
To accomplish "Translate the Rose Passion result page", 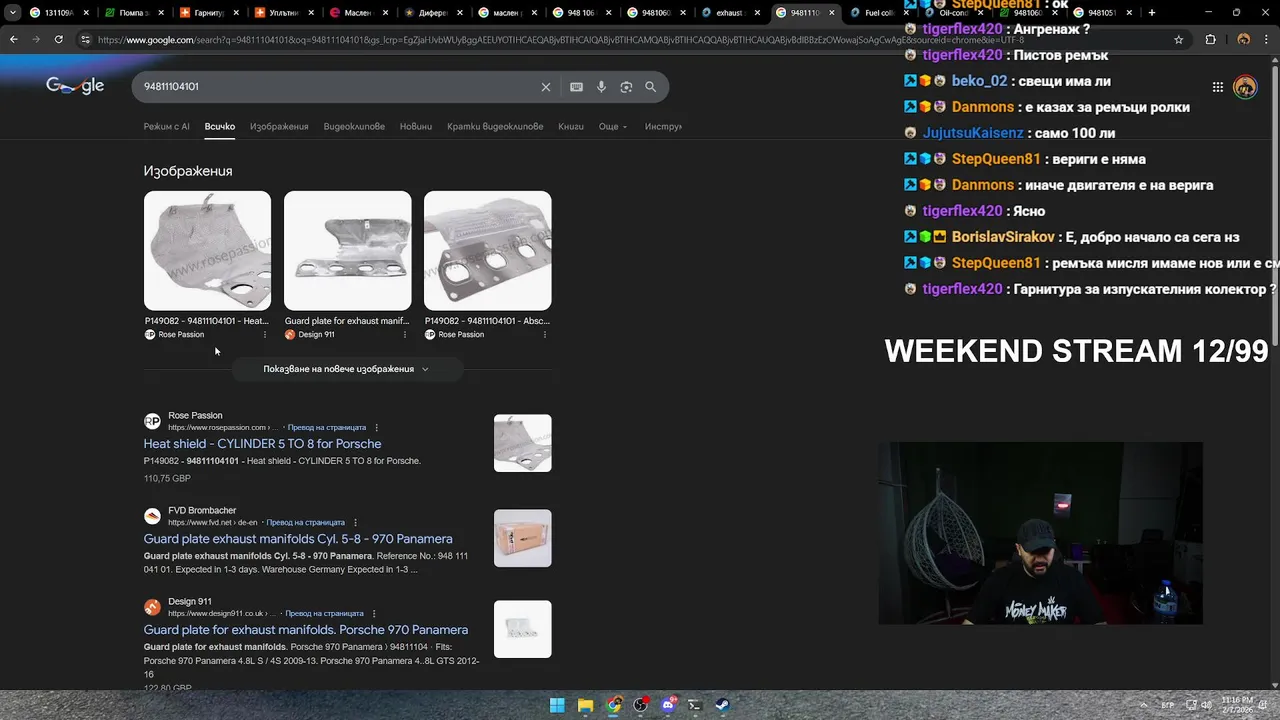I will coord(327,428).
